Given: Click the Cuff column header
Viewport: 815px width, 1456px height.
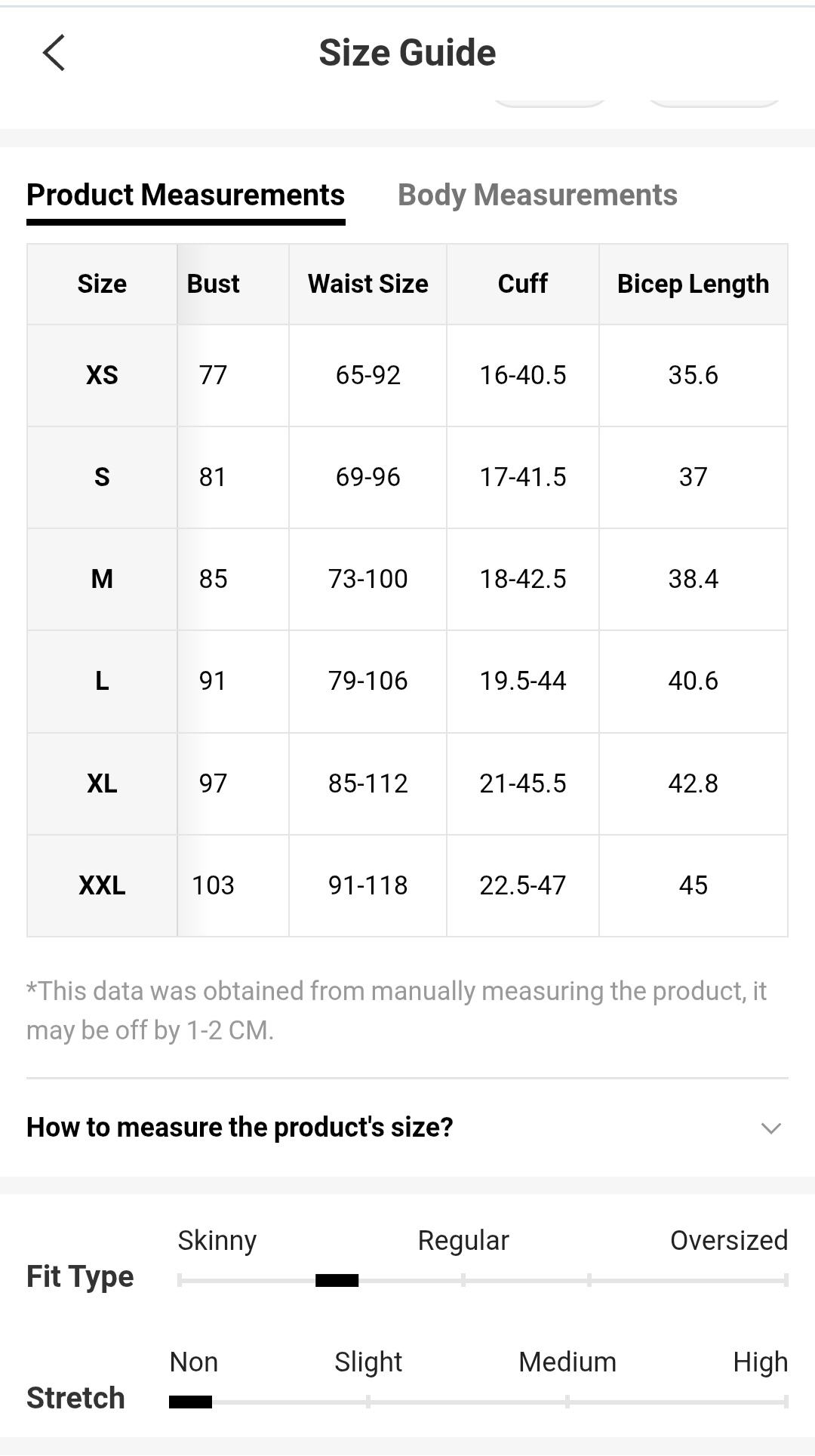Looking at the screenshot, I should 522,284.
